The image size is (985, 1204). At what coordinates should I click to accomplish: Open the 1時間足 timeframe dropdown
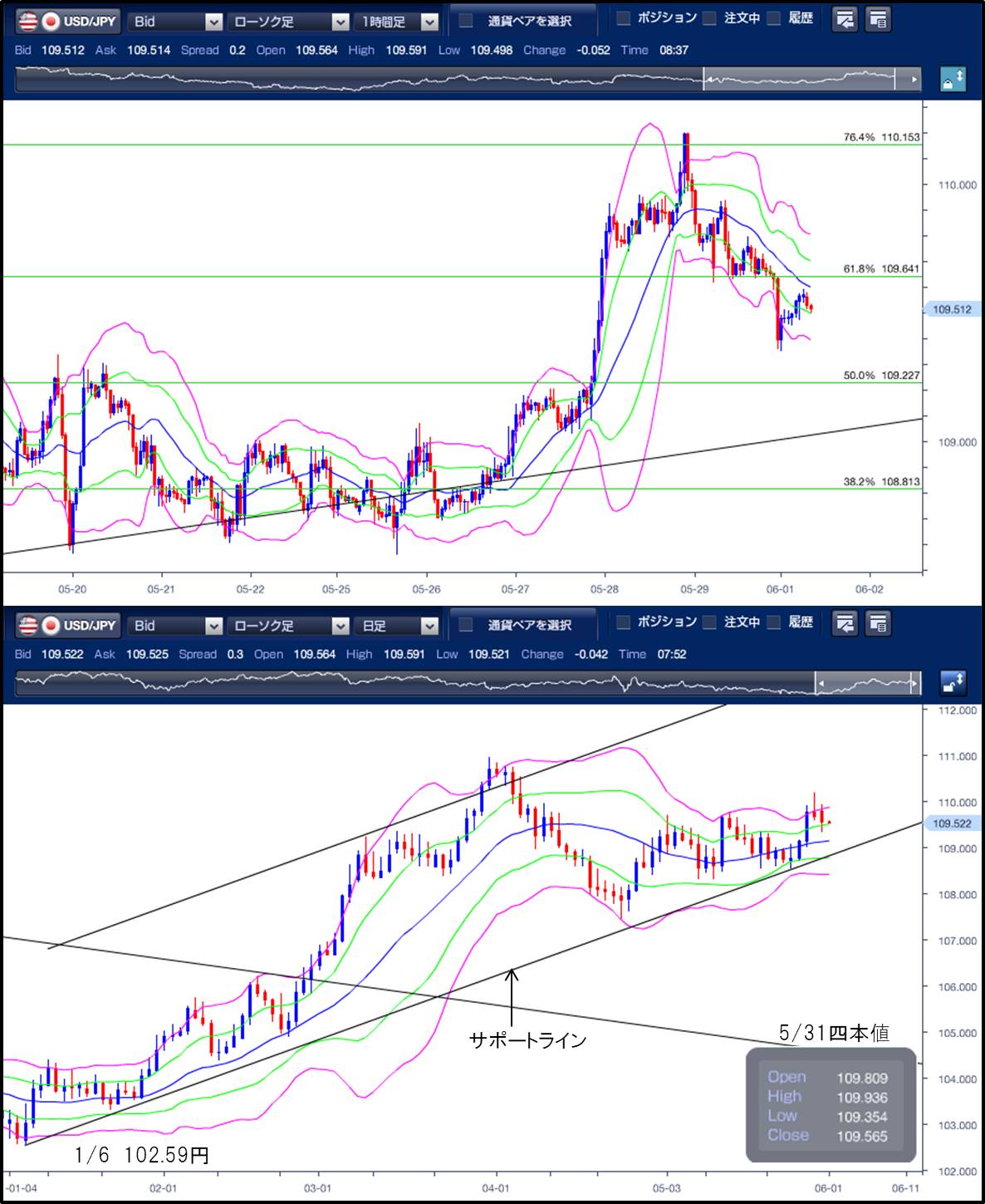pos(396,21)
